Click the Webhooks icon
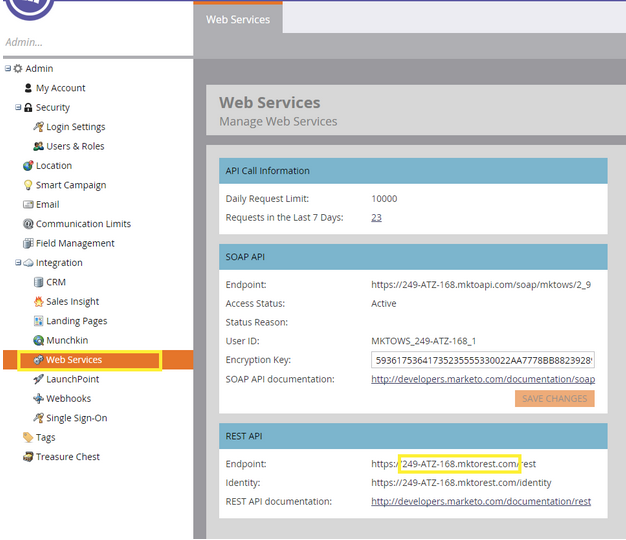 point(38,399)
